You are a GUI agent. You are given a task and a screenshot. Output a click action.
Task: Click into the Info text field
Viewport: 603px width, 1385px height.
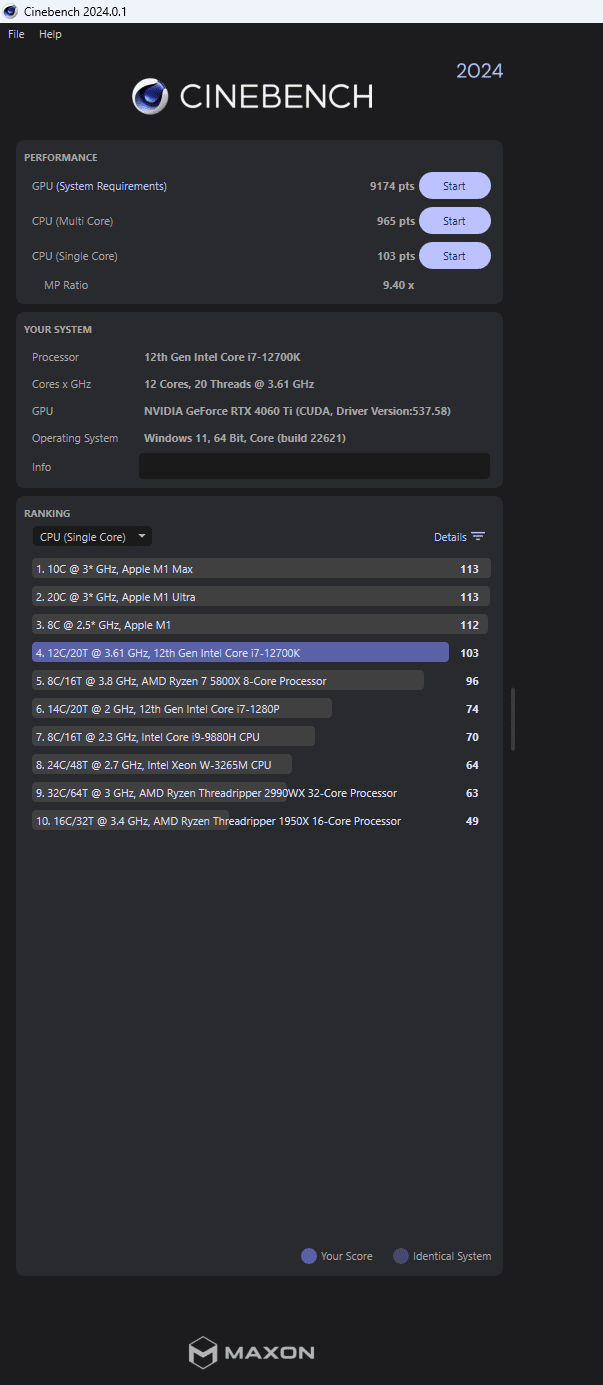click(x=314, y=466)
